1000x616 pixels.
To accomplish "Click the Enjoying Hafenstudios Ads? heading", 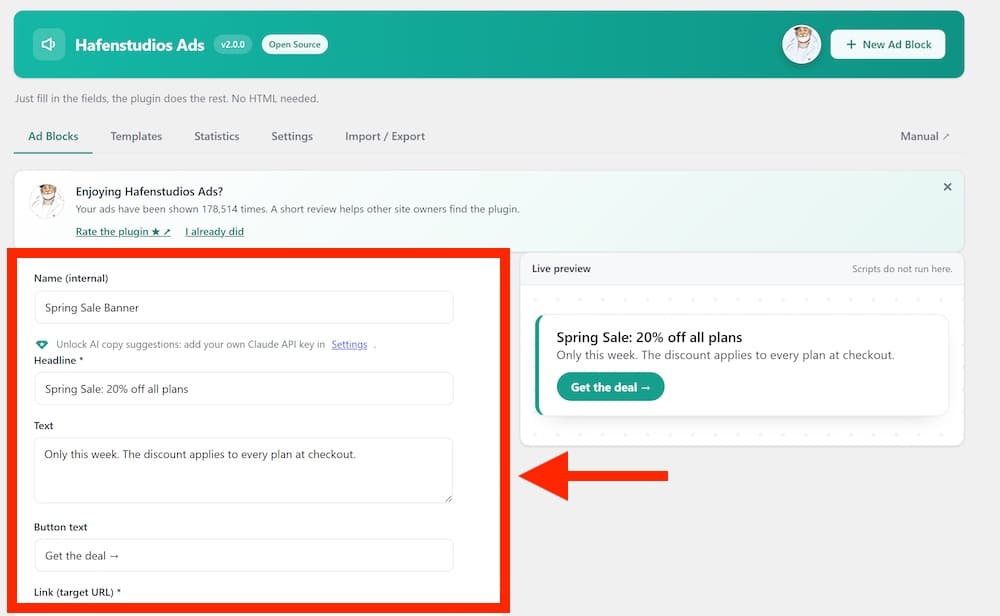I will point(149,191).
